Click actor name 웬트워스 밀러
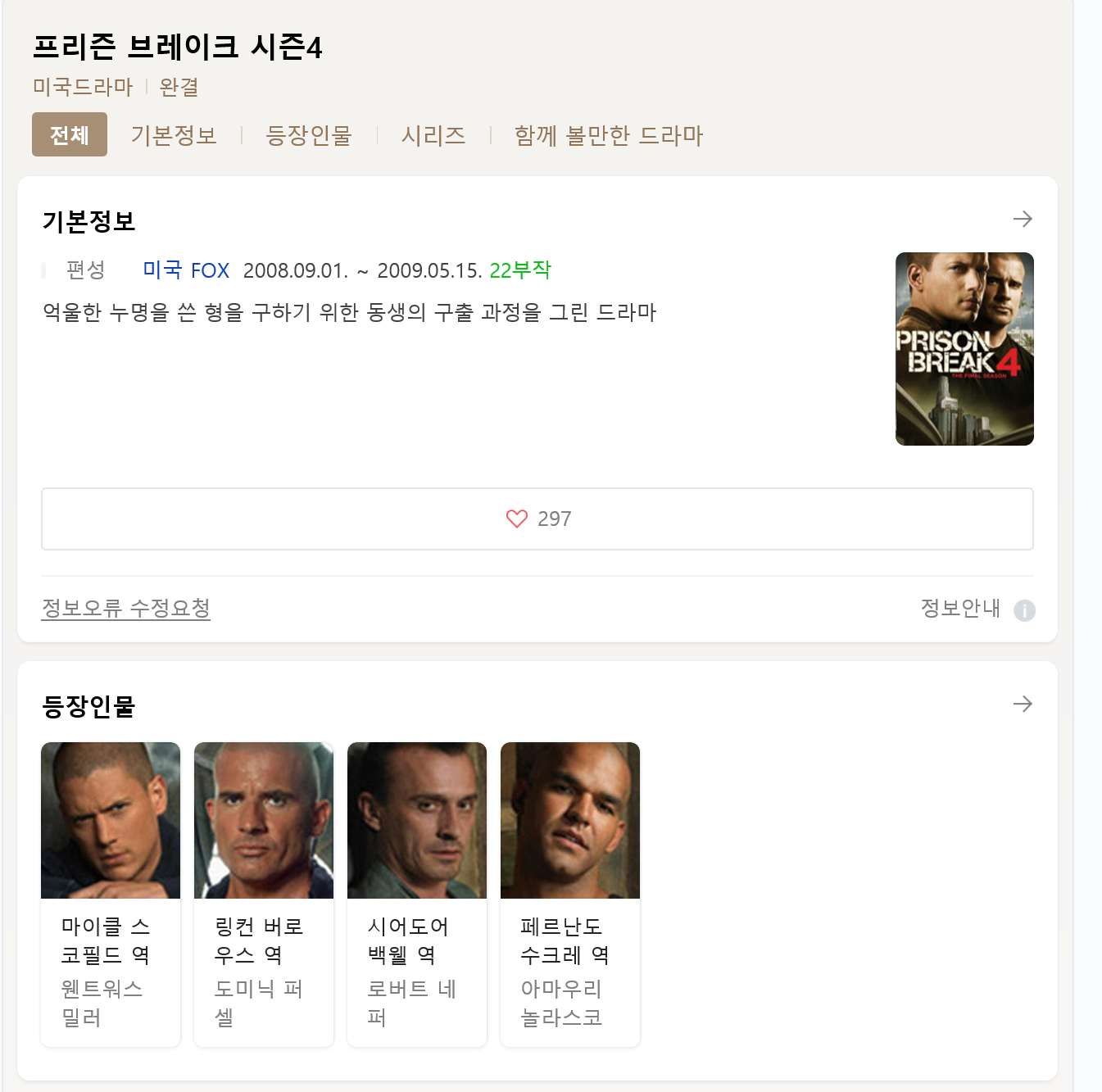 pos(102,1003)
